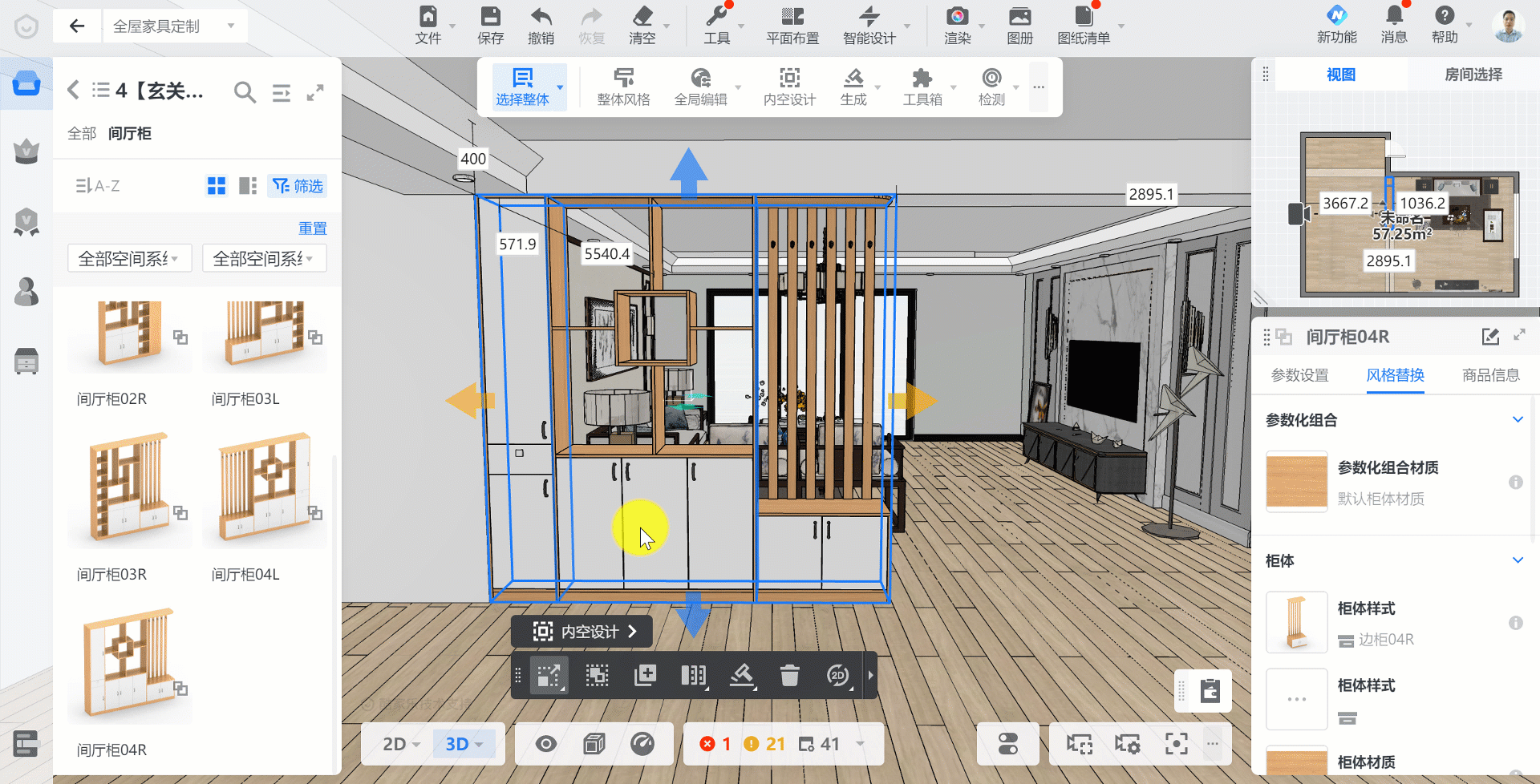
Task: Collapse the 参数化组合 section
Action: [x=1517, y=419]
